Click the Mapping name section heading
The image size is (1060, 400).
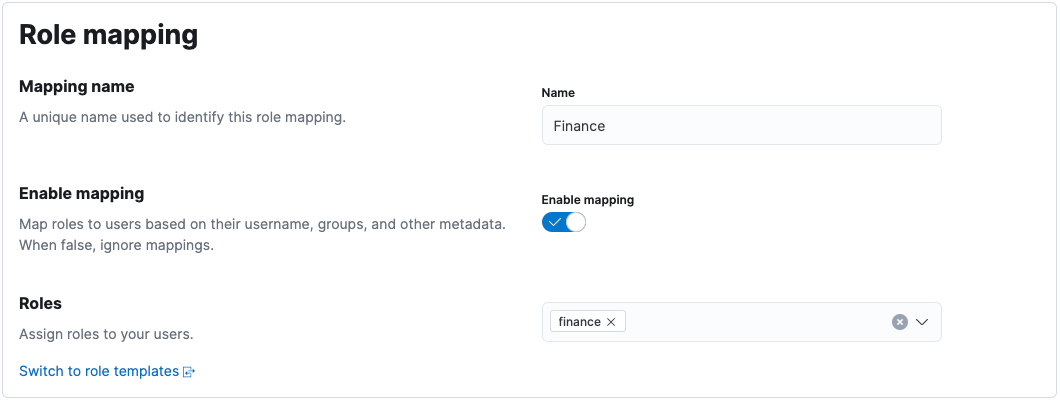77,87
